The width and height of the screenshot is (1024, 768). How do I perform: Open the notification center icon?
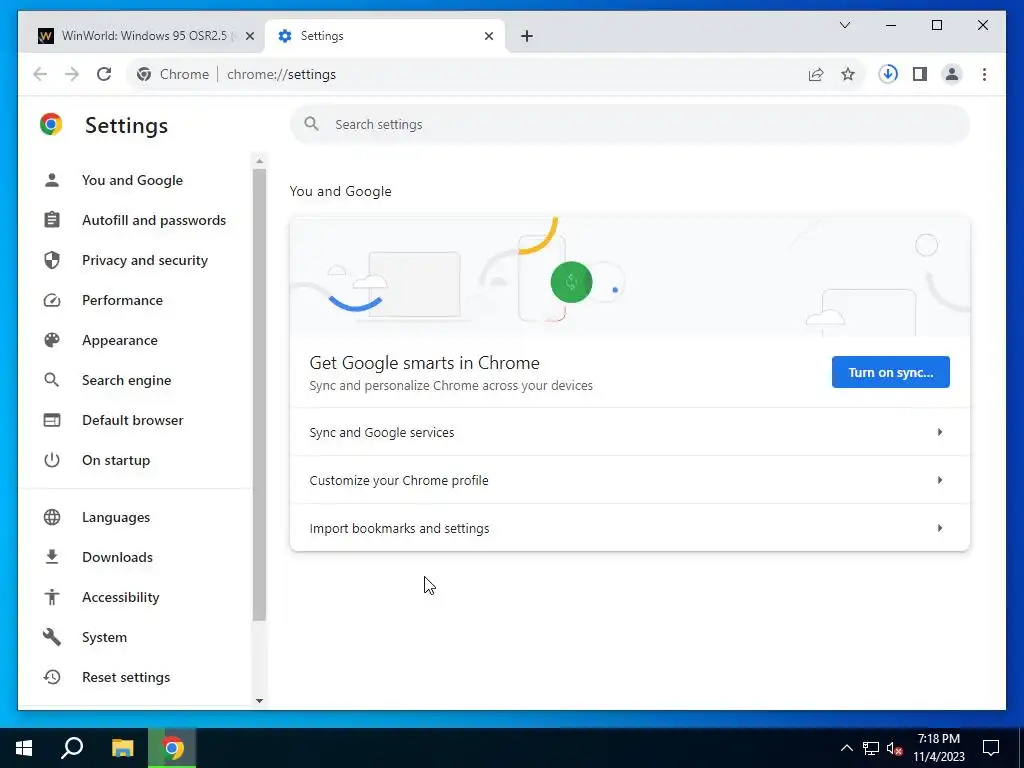pyautogui.click(x=991, y=748)
